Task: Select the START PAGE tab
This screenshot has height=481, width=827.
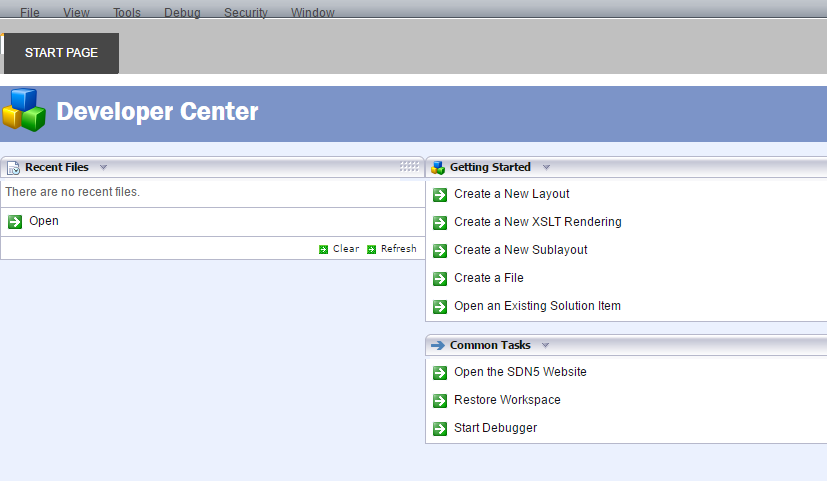Action: coord(61,53)
